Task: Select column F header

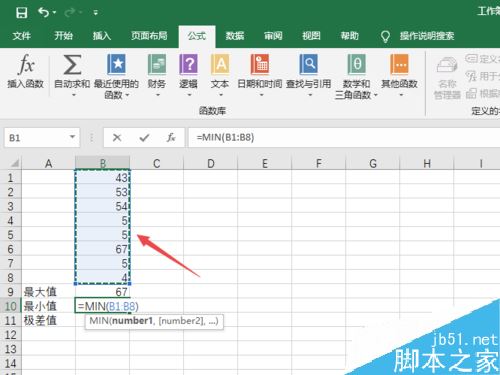Action: tap(318, 163)
